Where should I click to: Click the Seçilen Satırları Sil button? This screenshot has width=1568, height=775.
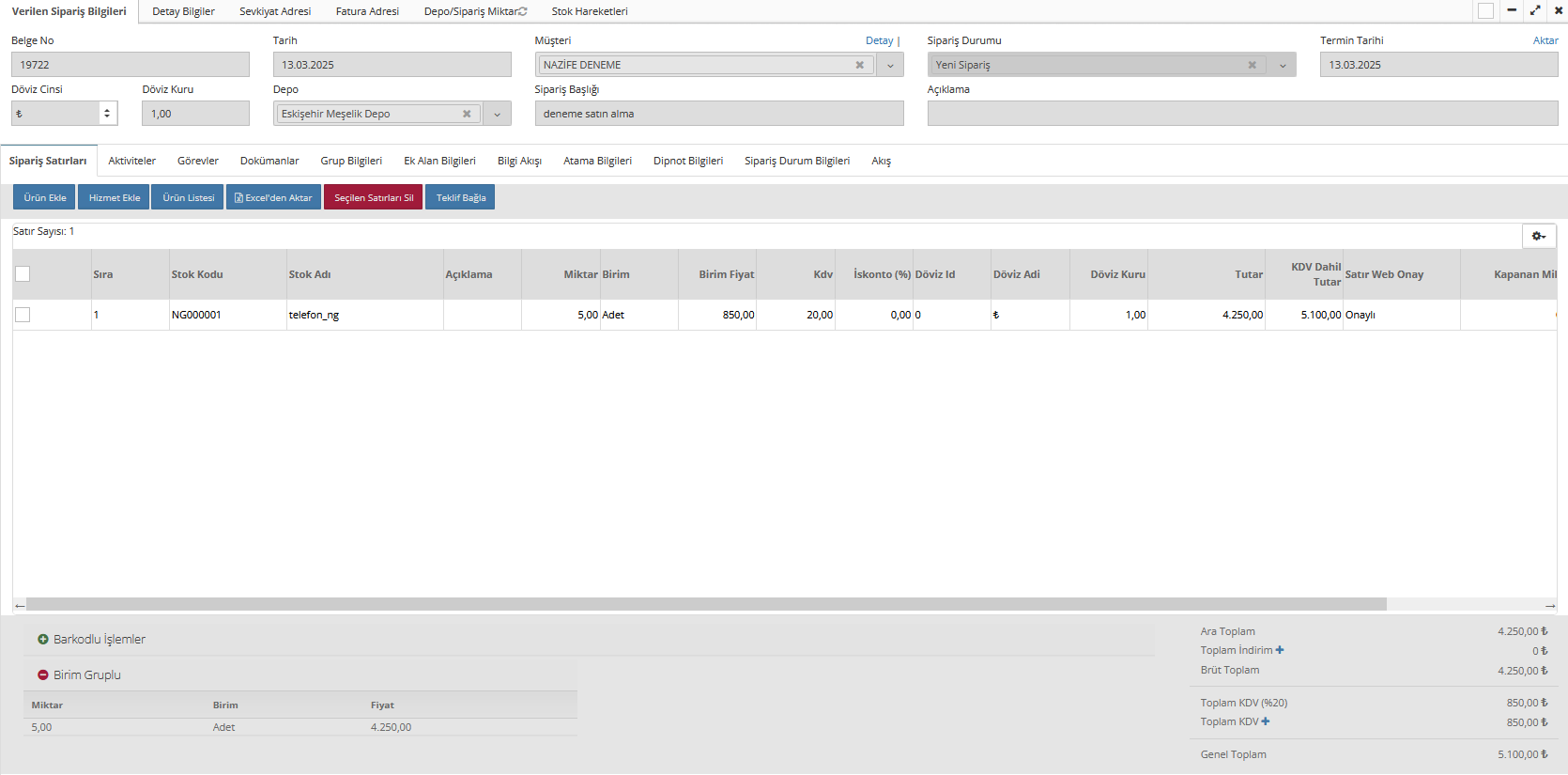click(374, 197)
